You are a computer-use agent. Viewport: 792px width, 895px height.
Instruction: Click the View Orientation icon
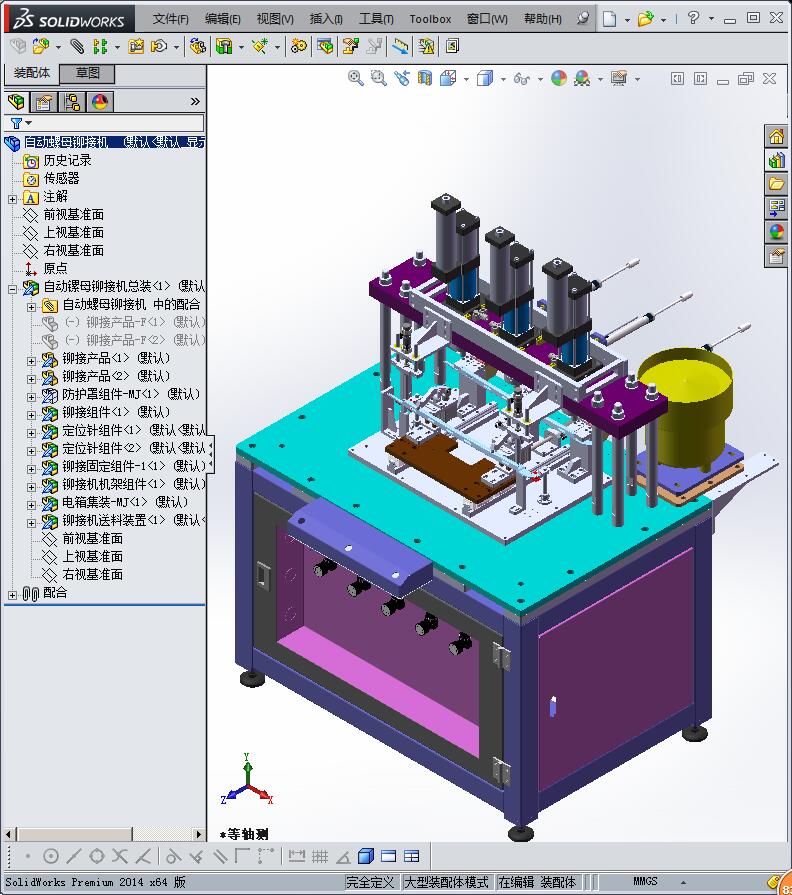(x=448, y=78)
